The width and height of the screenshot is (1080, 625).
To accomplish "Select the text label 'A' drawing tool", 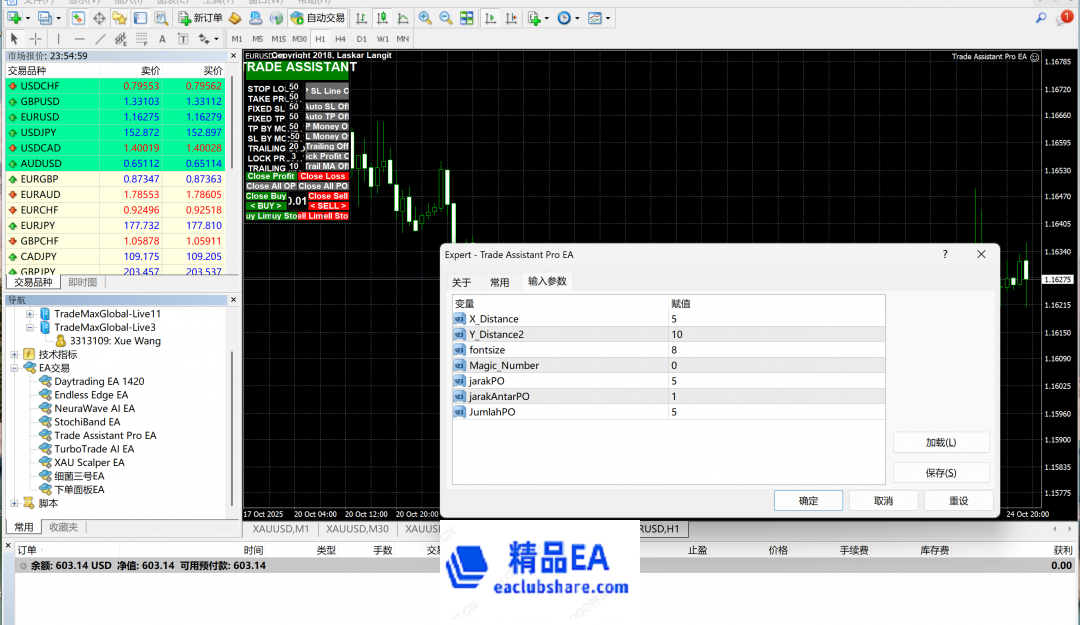I will point(162,39).
